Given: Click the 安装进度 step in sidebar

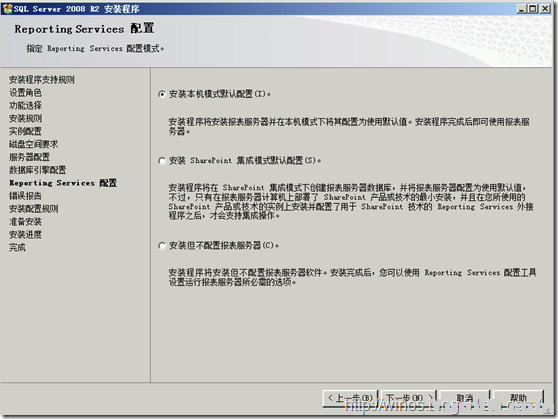Looking at the screenshot, I should [x=25, y=235].
